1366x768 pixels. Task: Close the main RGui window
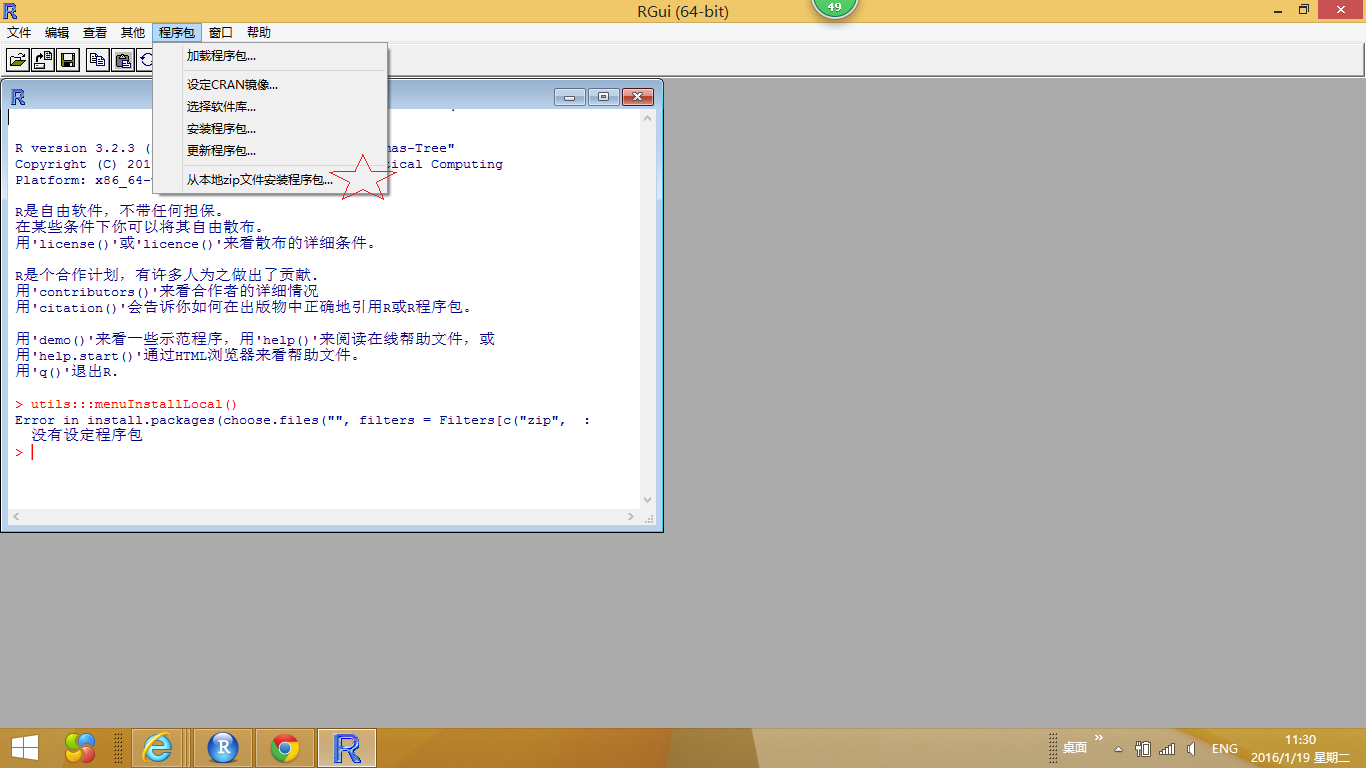point(1341,10)
